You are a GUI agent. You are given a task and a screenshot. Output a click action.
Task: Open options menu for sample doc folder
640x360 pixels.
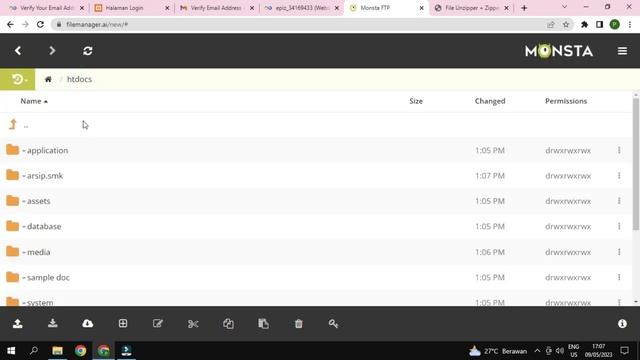point(619,277)
